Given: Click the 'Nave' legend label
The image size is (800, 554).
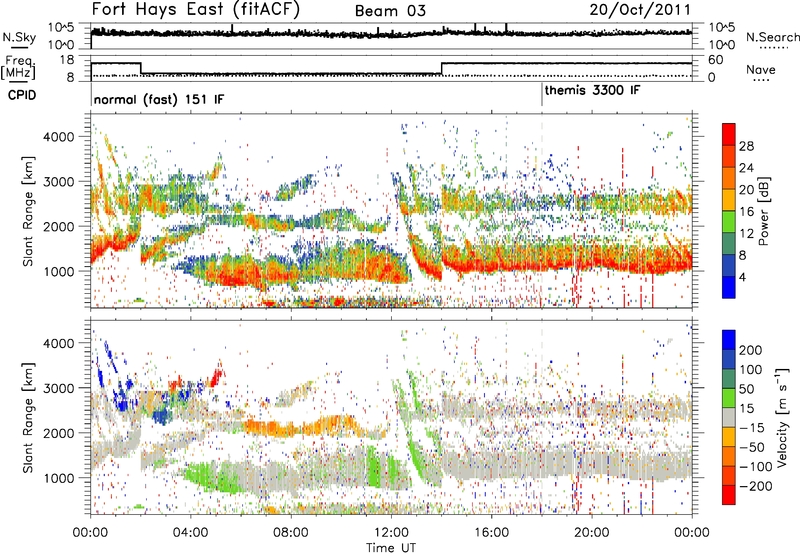Looking at the screenshot, I should pos(761,69).
